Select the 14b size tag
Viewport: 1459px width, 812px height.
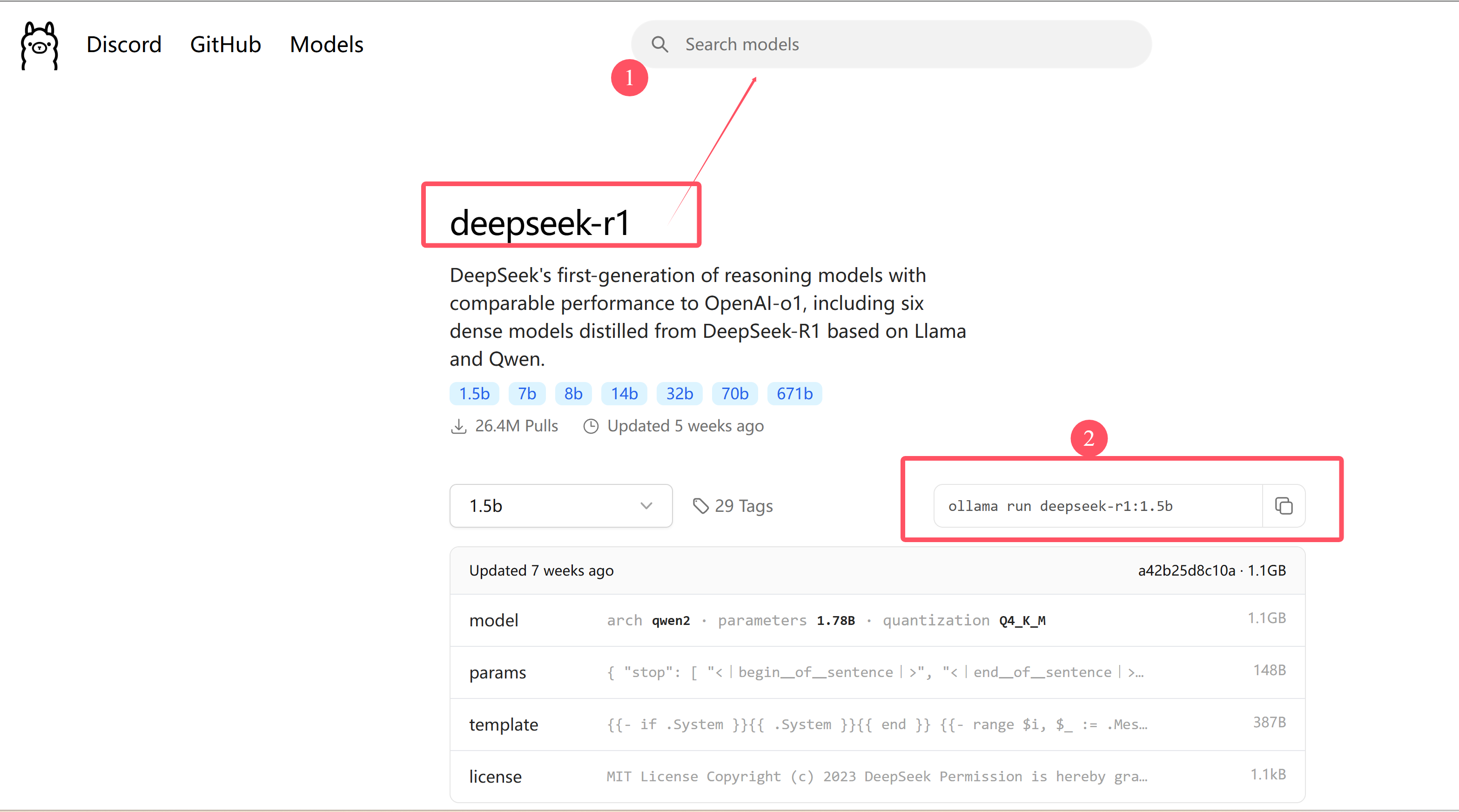click(x=624, y=394)
